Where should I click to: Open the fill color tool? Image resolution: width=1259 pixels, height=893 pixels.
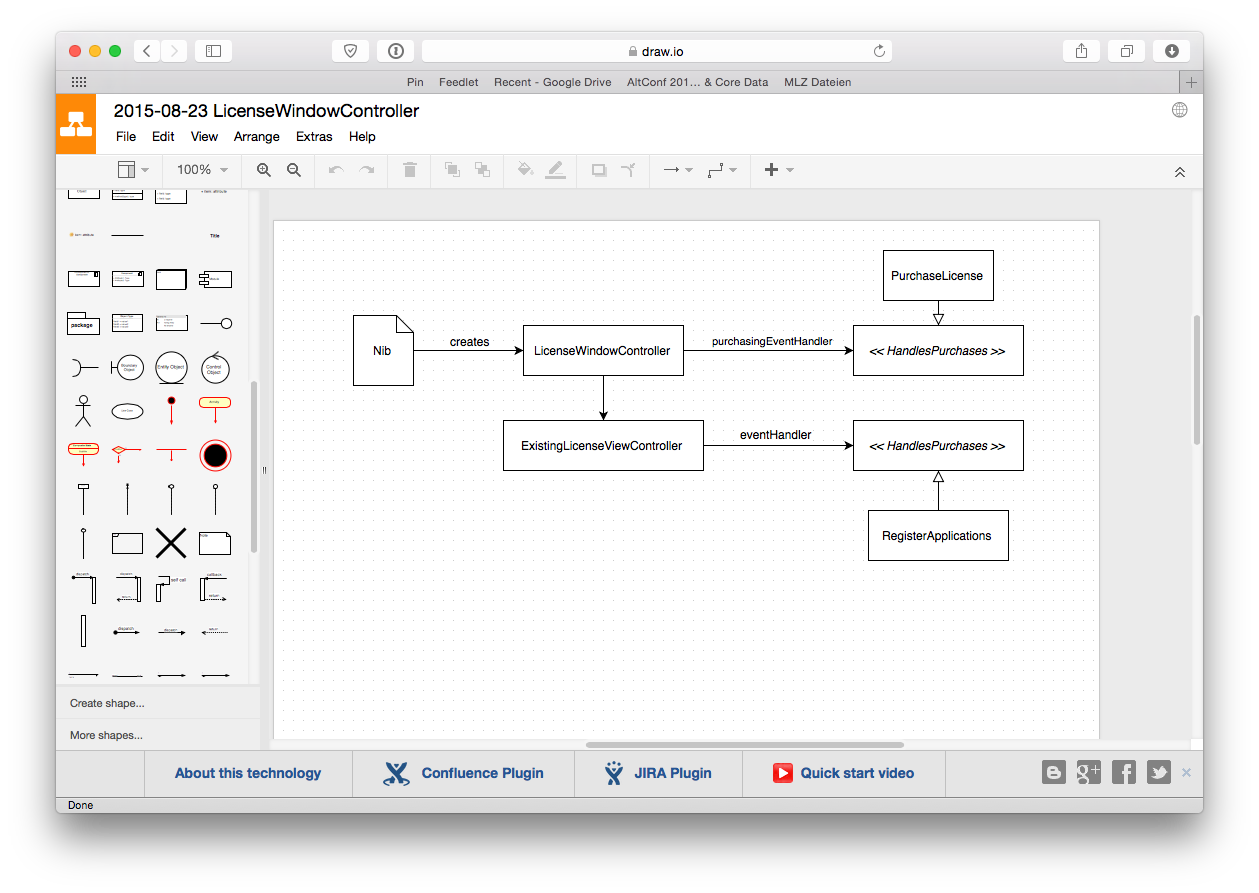pyautogui.click(x=524, y=170)
